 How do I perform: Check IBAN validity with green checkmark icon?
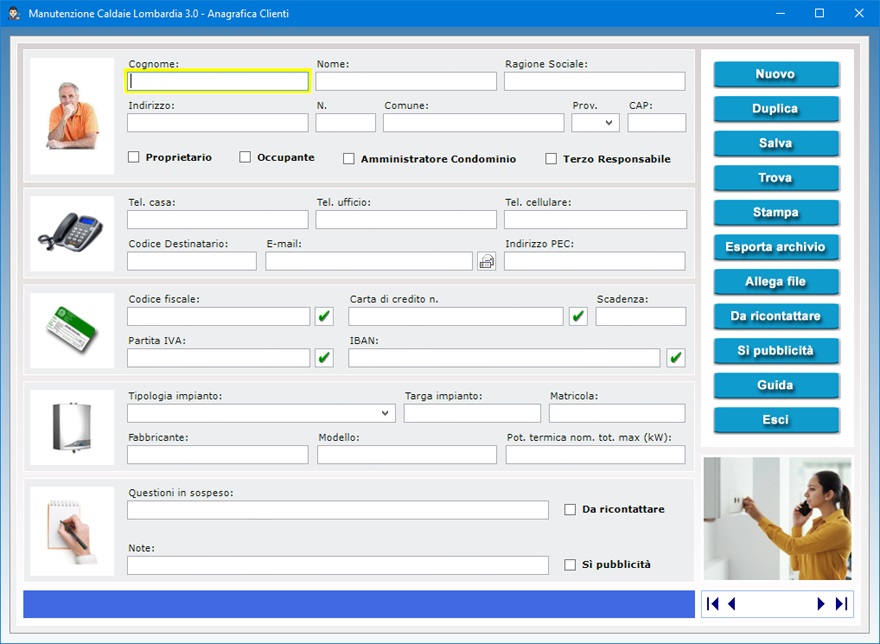pyautogui.click(x=676, y=358)
